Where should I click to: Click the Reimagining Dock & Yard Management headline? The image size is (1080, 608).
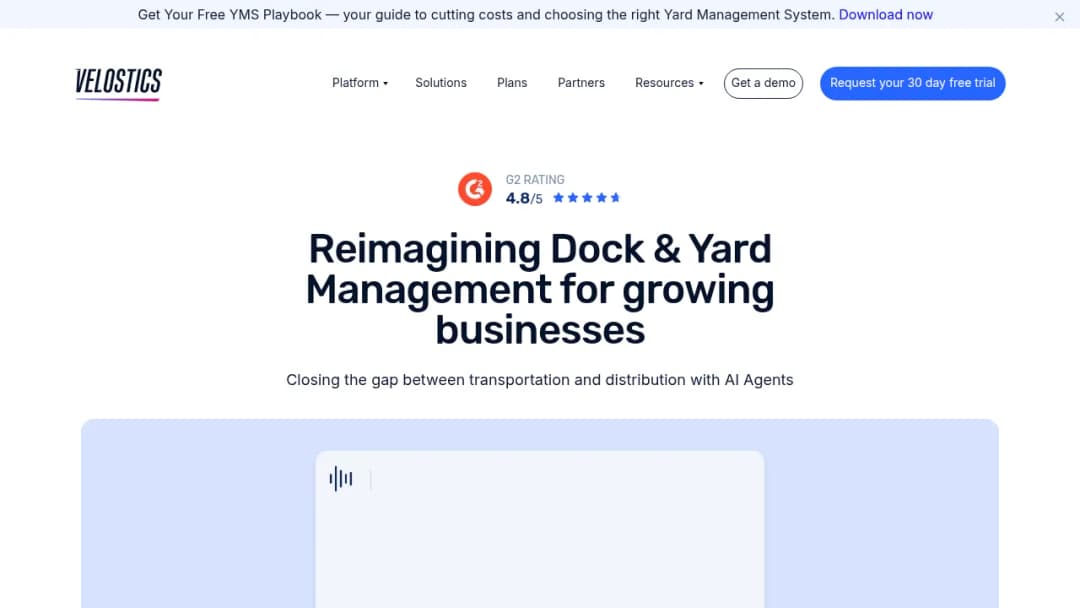(x=540, y=289)
